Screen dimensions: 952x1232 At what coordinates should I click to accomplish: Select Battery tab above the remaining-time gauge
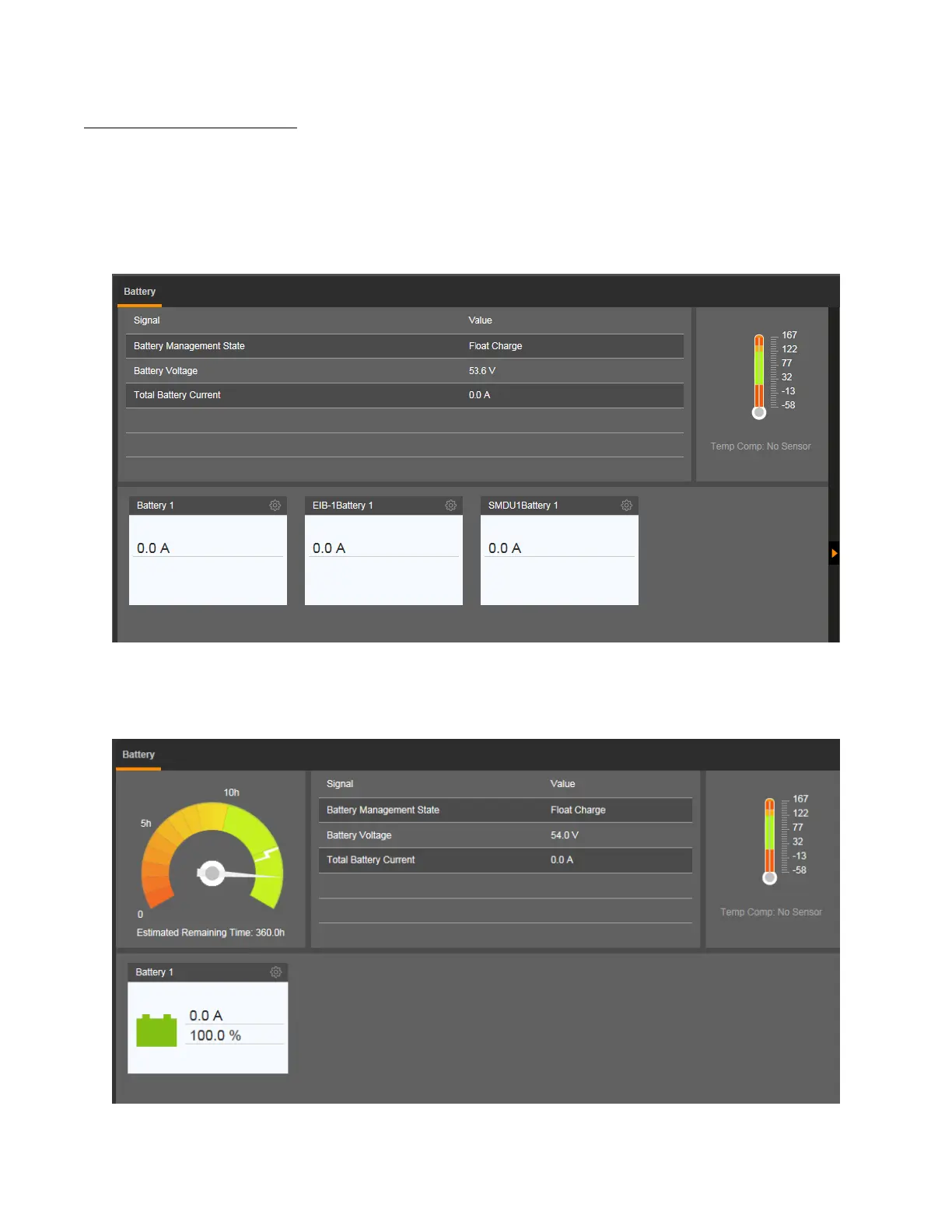[x=138, y=754]
